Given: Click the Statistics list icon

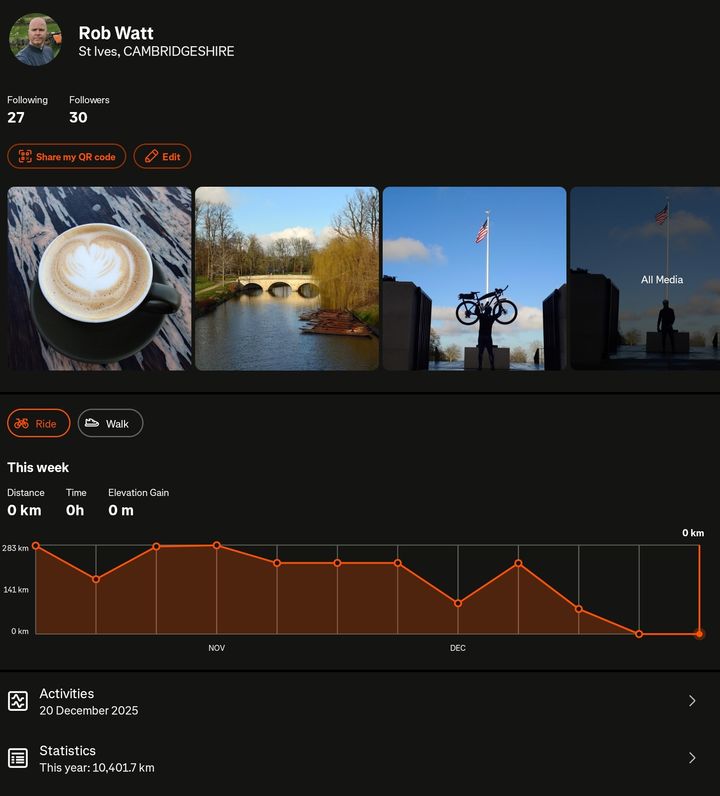Looking at the screenshot, I should pos(18,758).
